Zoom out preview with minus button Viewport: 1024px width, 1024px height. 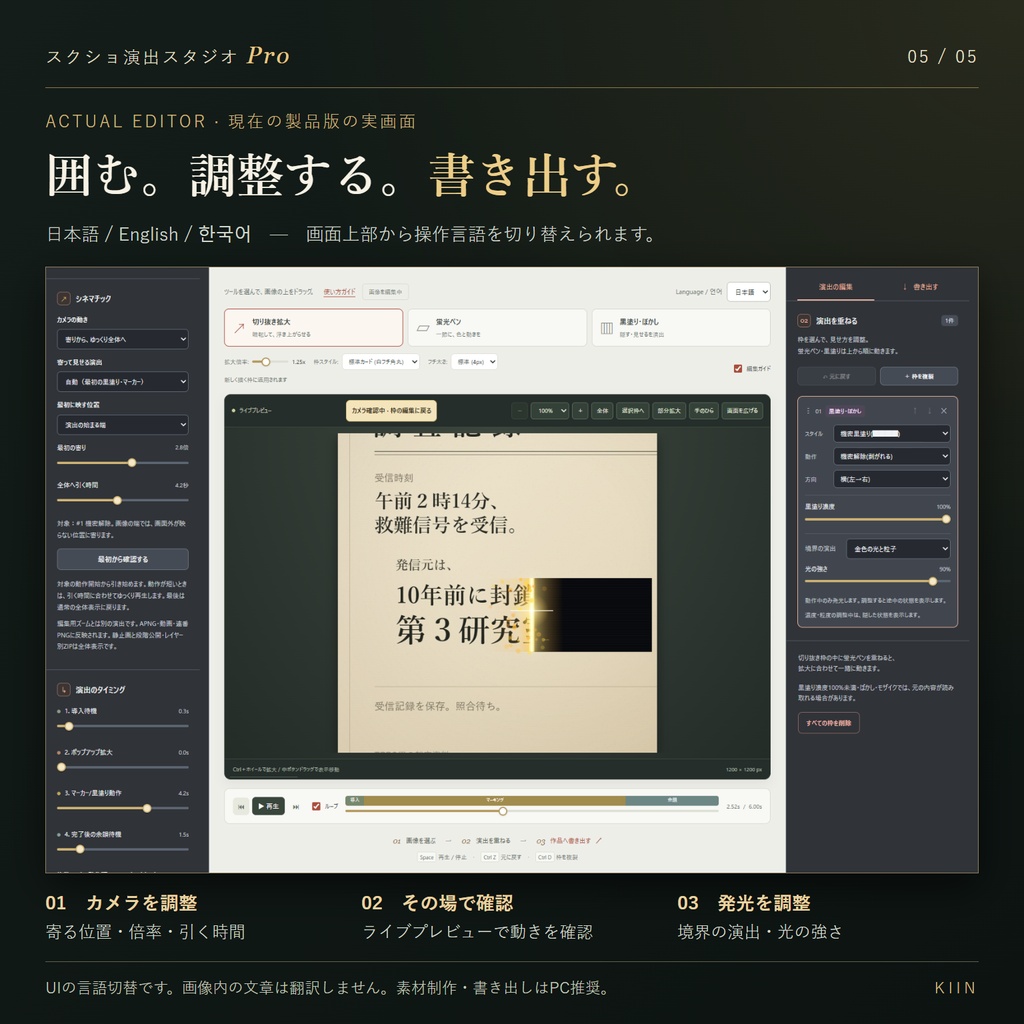click(519, 411)
